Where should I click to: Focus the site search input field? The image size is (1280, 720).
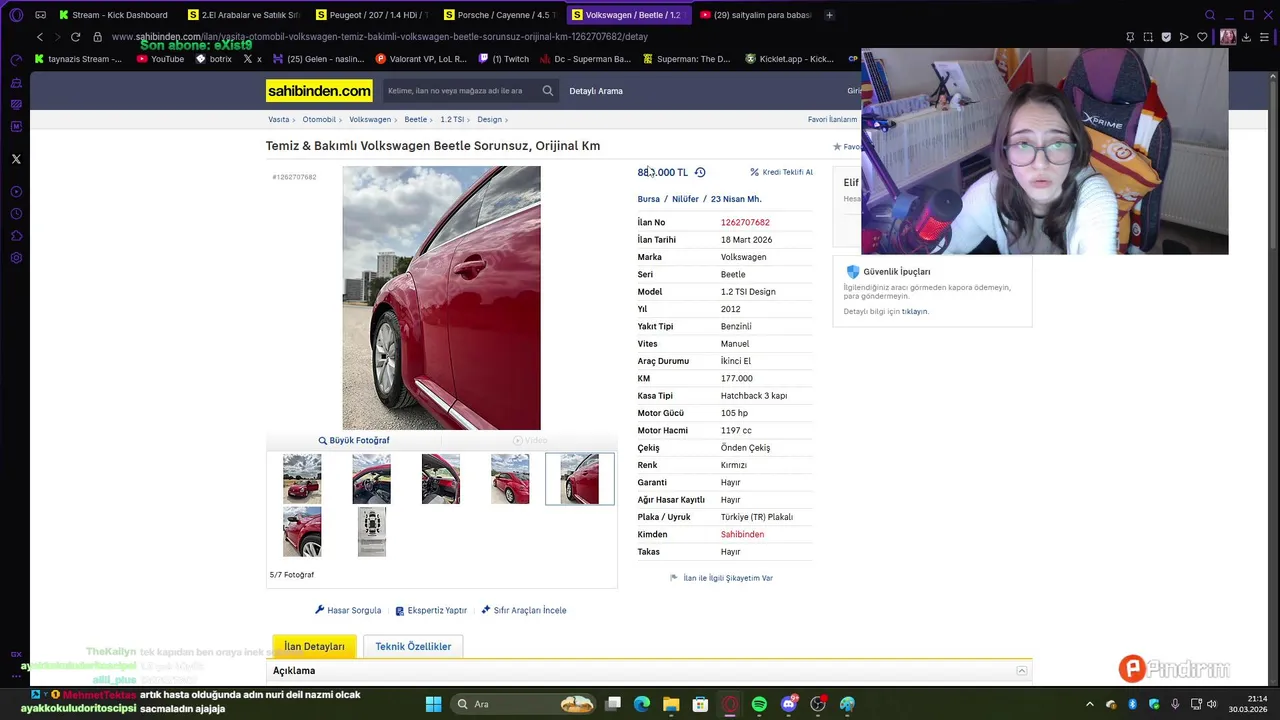[461, 91]
